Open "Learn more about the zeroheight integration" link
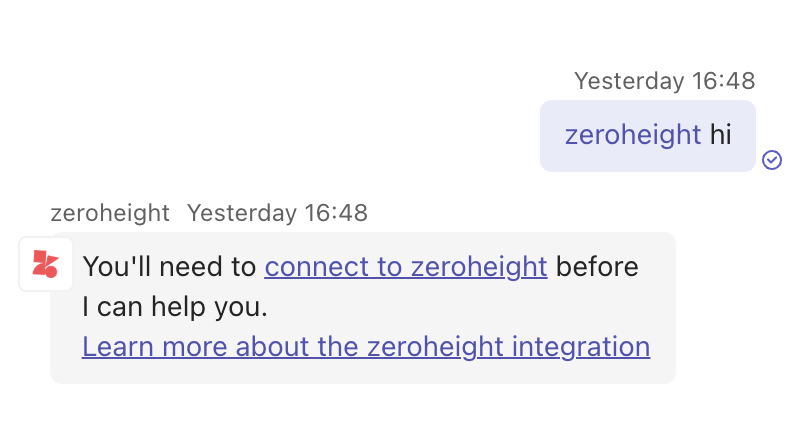Screen dimensions: 806x438 366,347
